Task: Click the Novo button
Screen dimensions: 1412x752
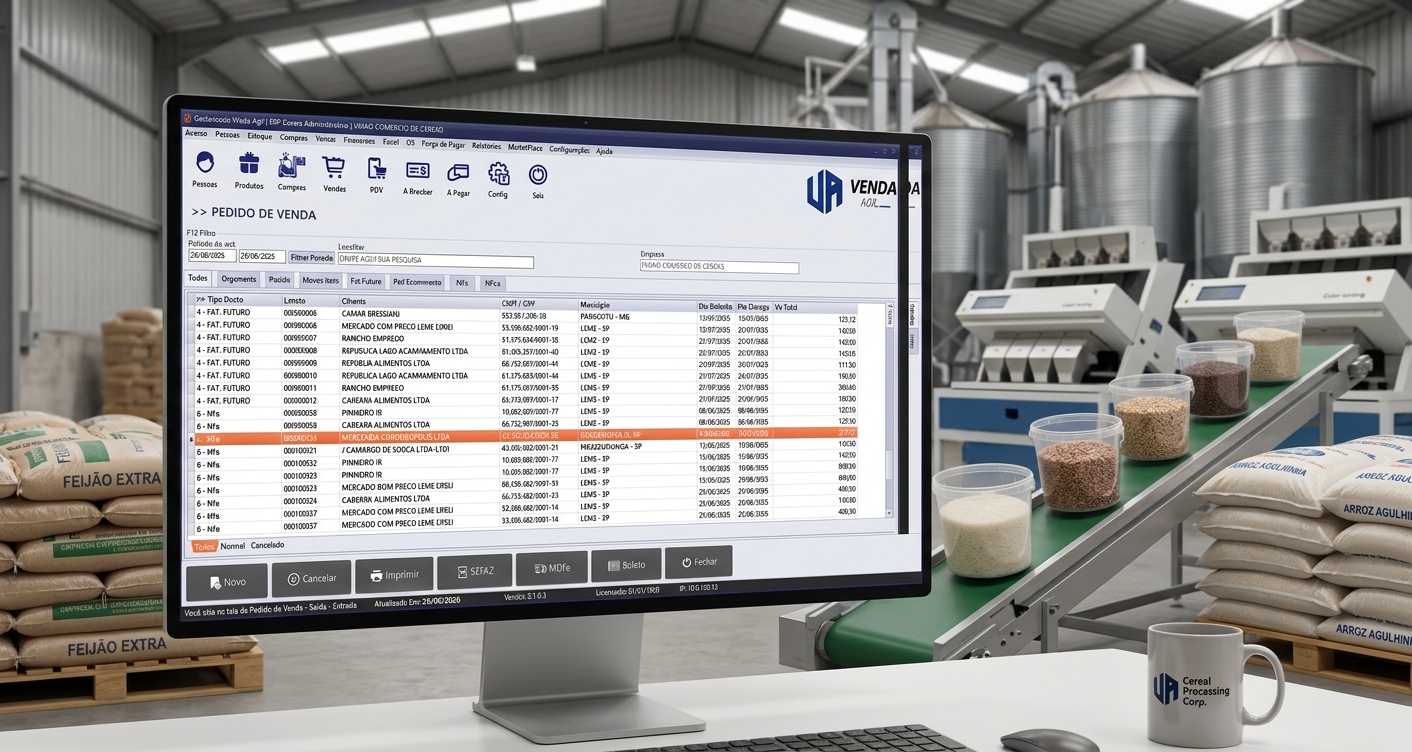Action: (x=227, y=581)
